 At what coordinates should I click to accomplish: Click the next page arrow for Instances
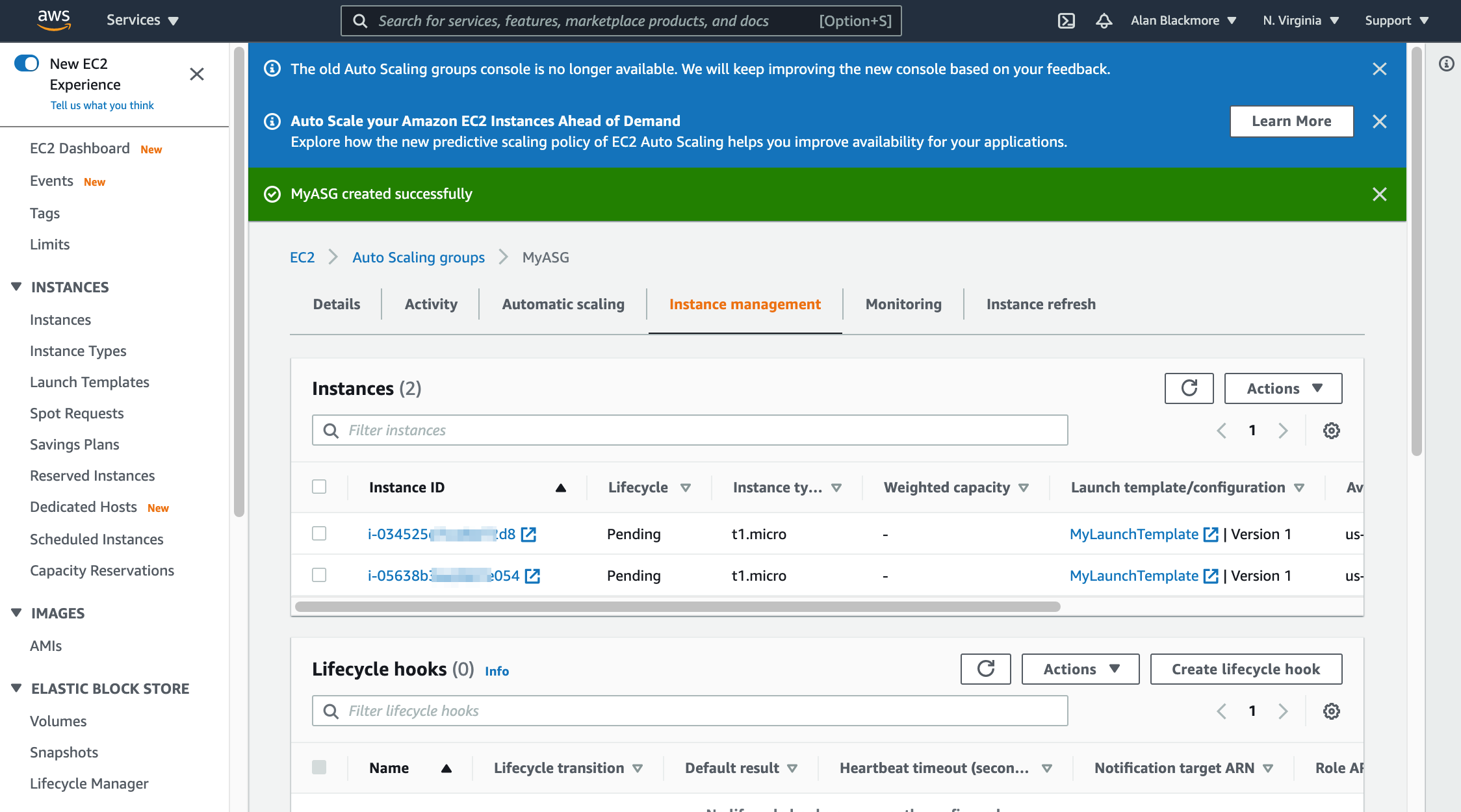click(1282, 430)
